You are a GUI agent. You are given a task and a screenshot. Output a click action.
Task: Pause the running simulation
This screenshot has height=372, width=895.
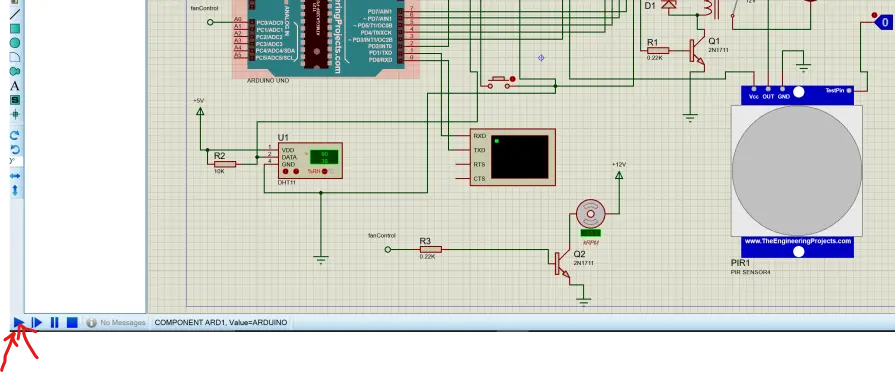point(54,322)
